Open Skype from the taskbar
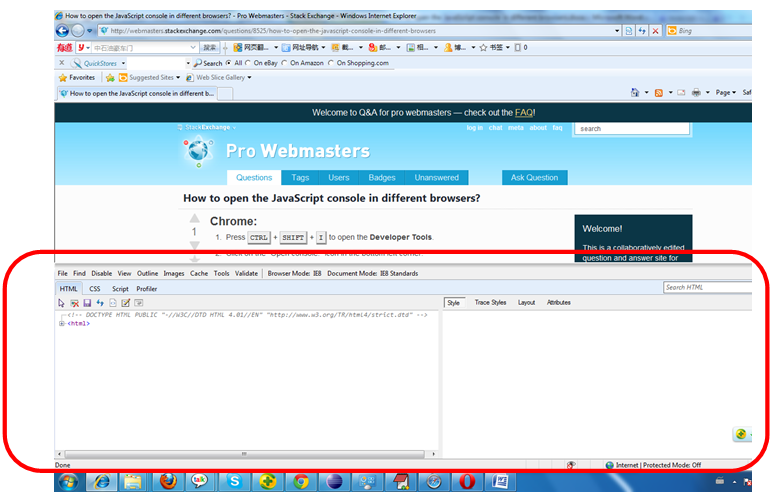The width and height of the screenshot is (783, 504). point(235,482)
